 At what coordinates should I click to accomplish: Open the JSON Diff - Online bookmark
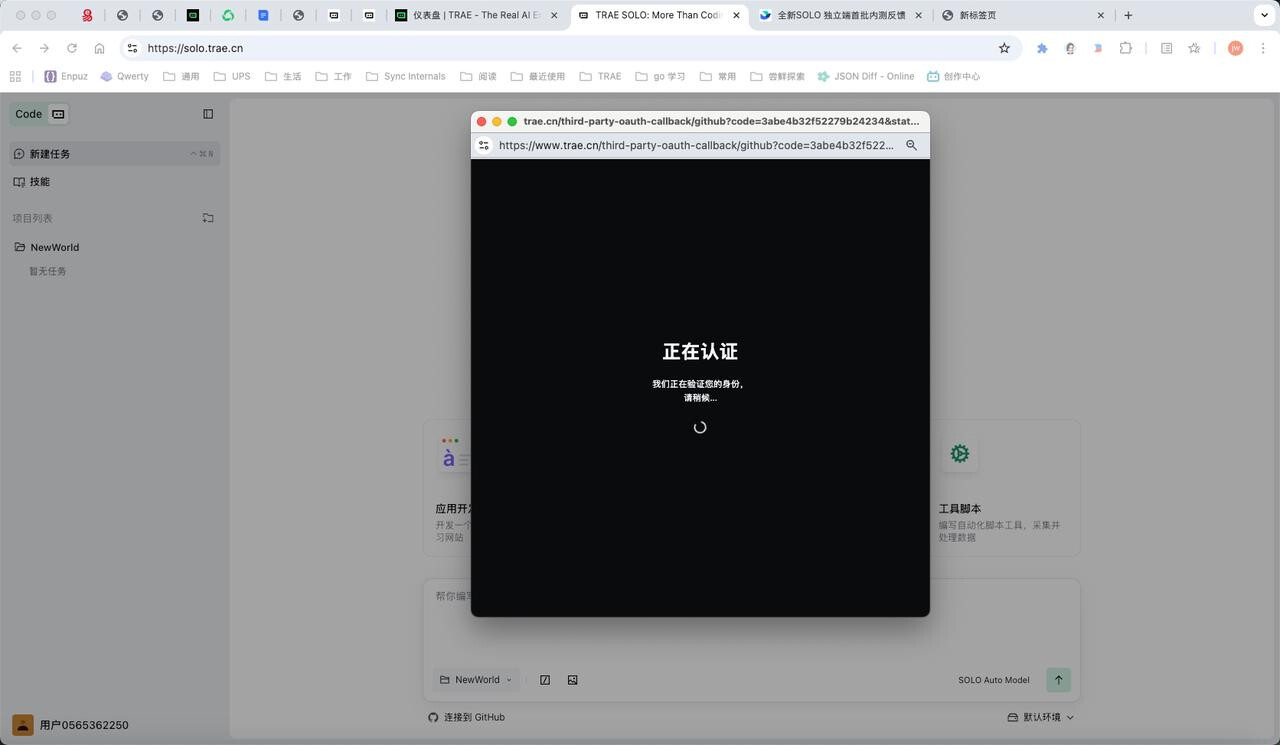[x=866, y=76]
